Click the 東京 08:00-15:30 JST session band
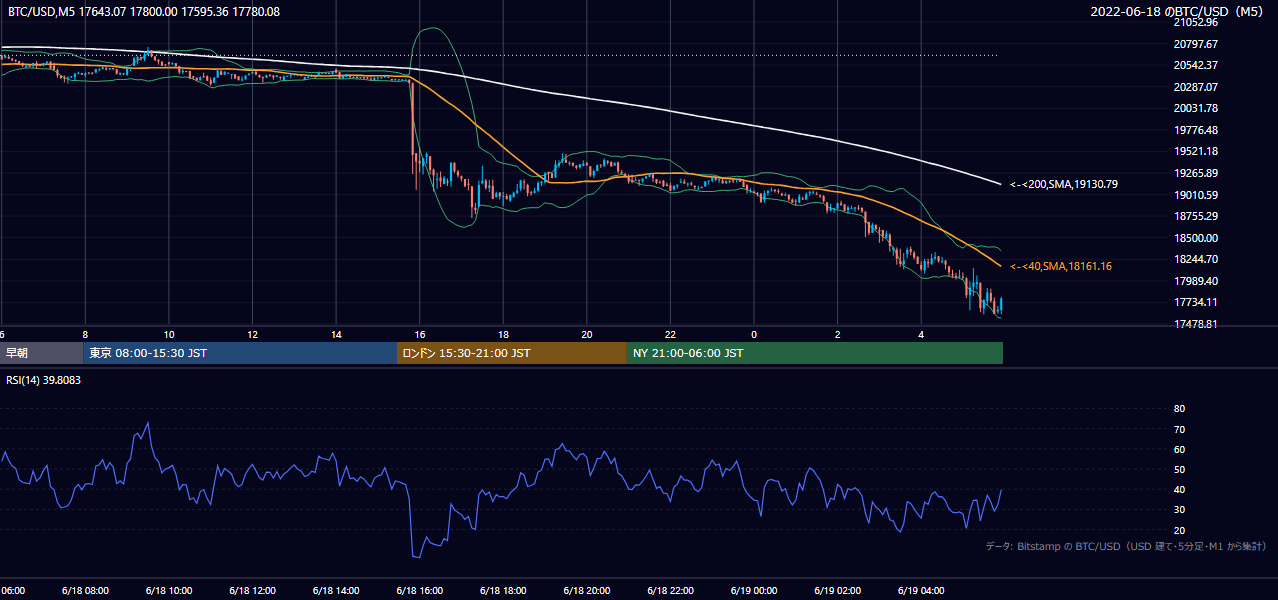The height and width of the screenshot is (600, 1278). point(240,353)
